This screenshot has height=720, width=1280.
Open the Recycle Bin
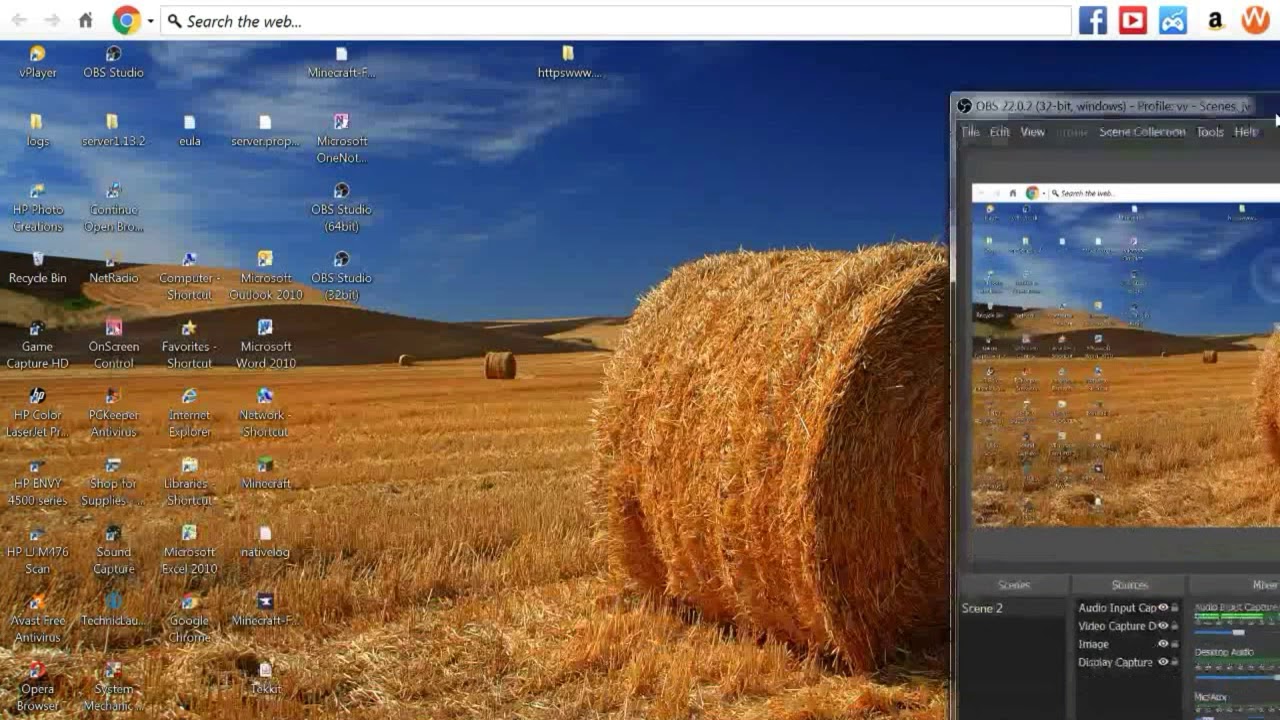click(37, 268)
